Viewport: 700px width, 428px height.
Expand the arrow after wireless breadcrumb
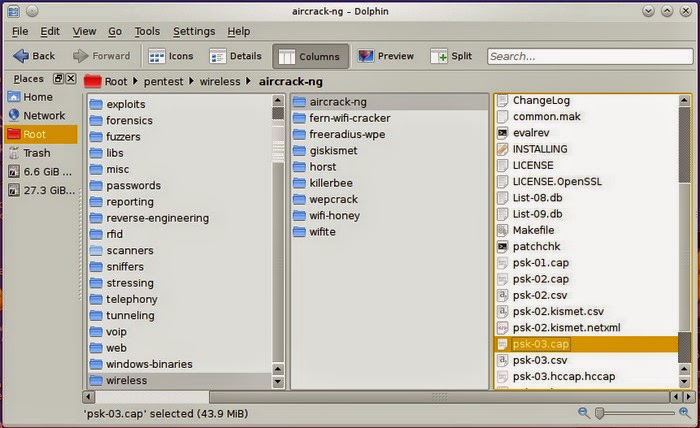click(x=249, y=82)
